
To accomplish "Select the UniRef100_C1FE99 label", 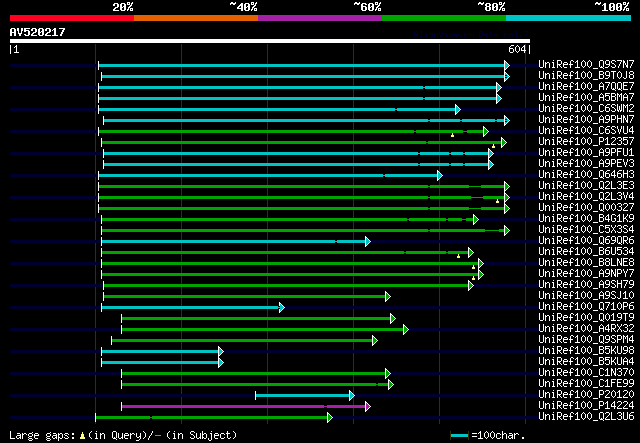I will tap(586, 384).
